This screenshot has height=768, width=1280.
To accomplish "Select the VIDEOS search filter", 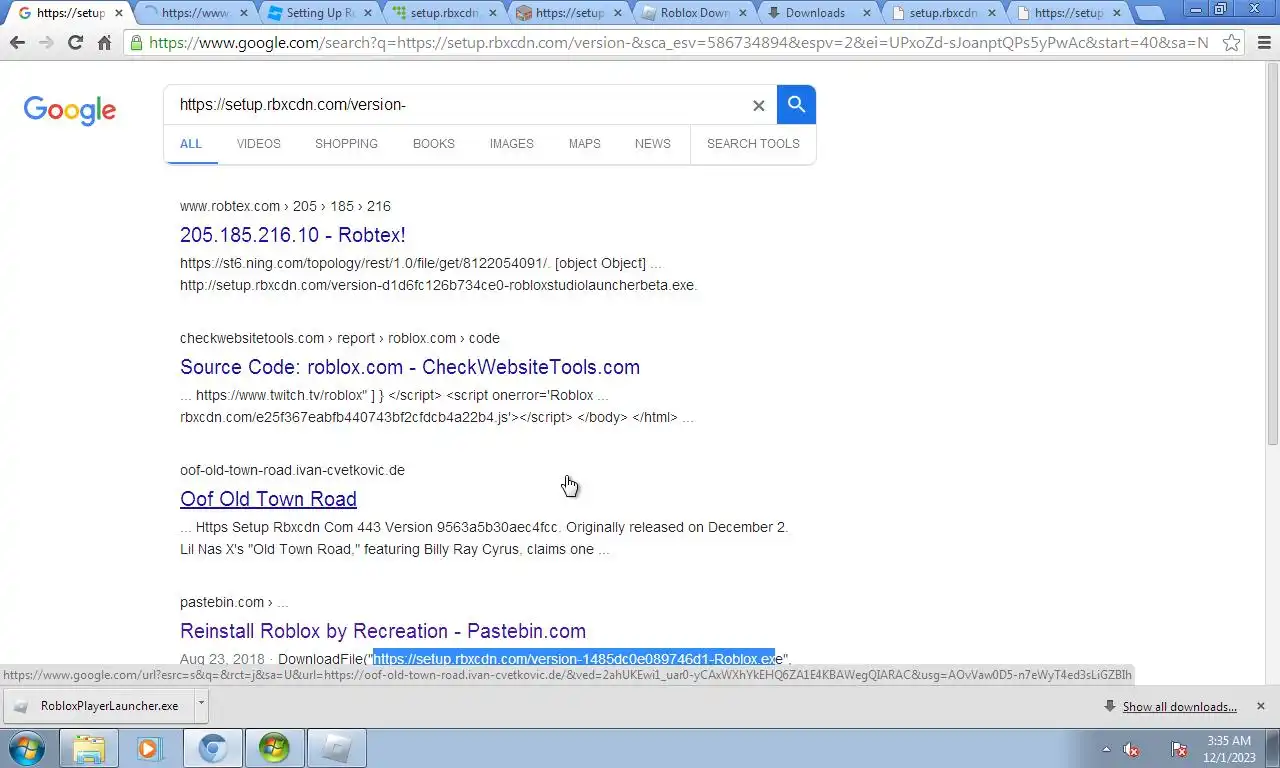I will pos(259,144).
